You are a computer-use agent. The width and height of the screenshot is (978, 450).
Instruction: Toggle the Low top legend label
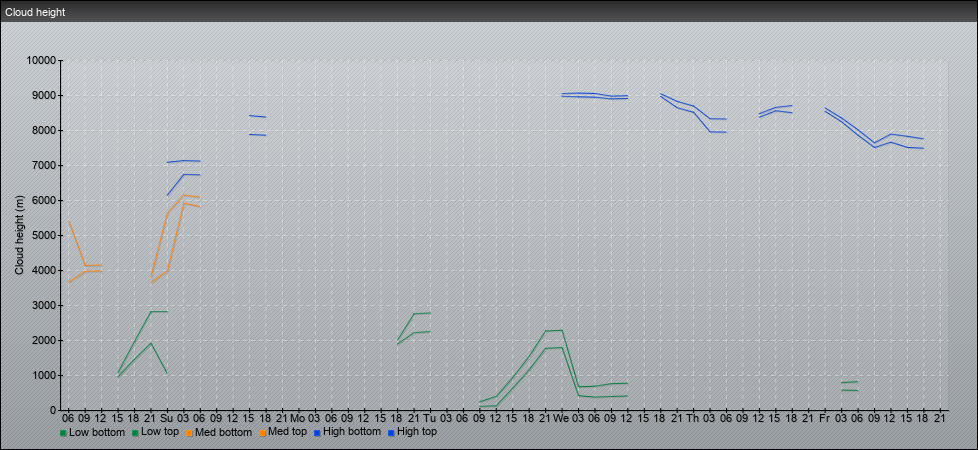162,431
